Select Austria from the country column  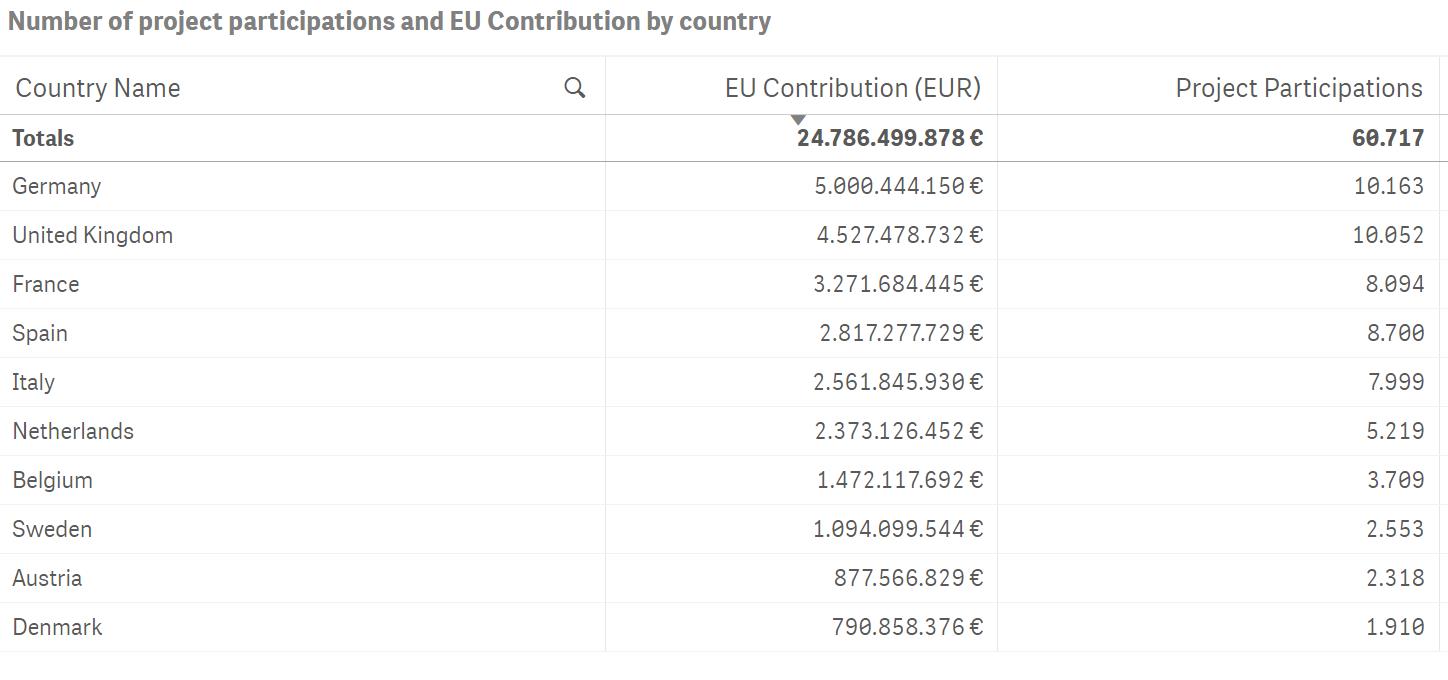47,578
